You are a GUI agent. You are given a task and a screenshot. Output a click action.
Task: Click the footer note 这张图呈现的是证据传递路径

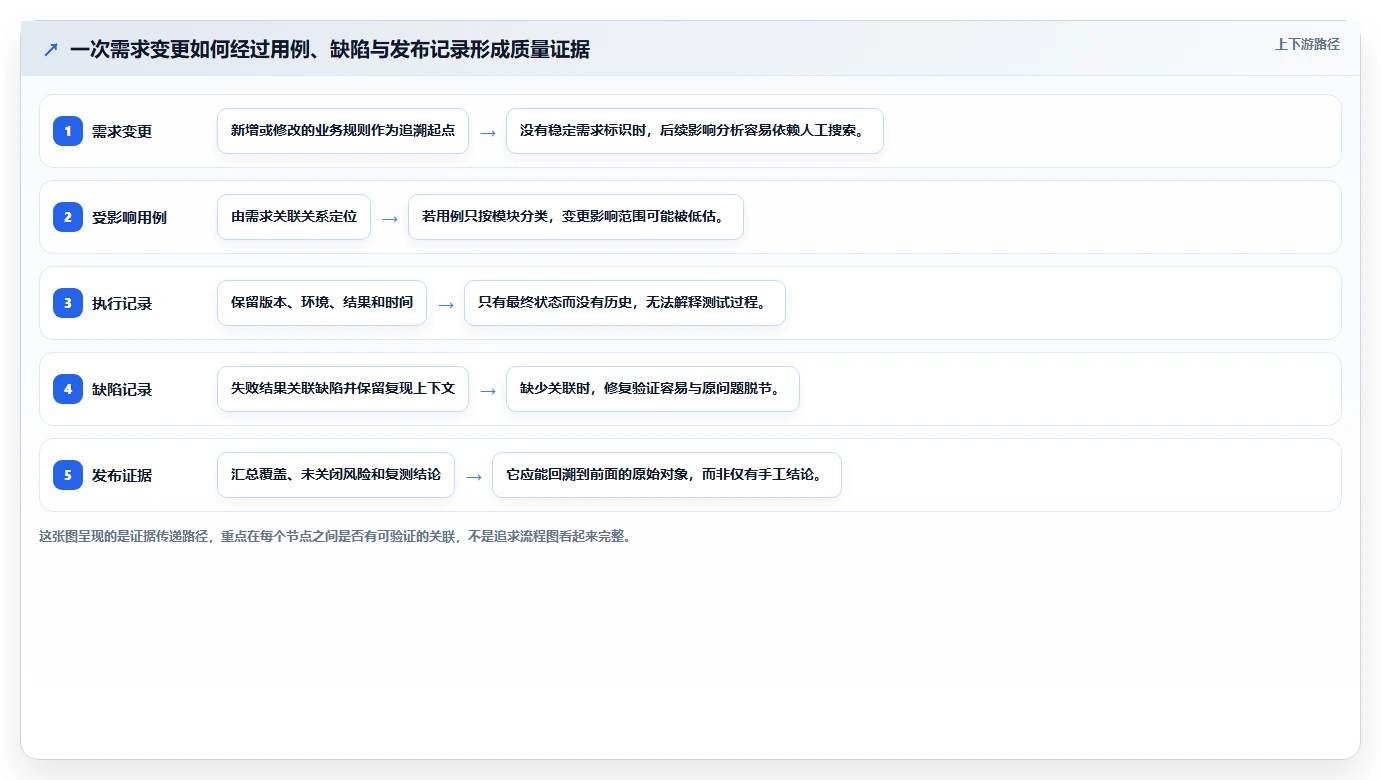[x=335, y=536]
